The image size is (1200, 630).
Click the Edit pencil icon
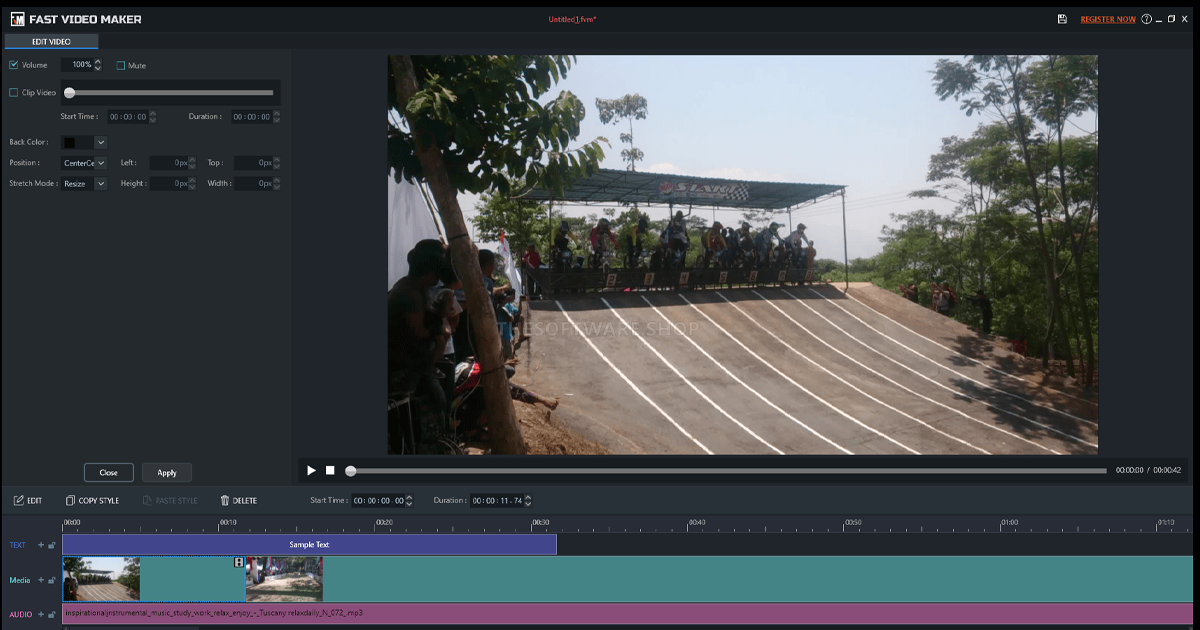point(18,500)
